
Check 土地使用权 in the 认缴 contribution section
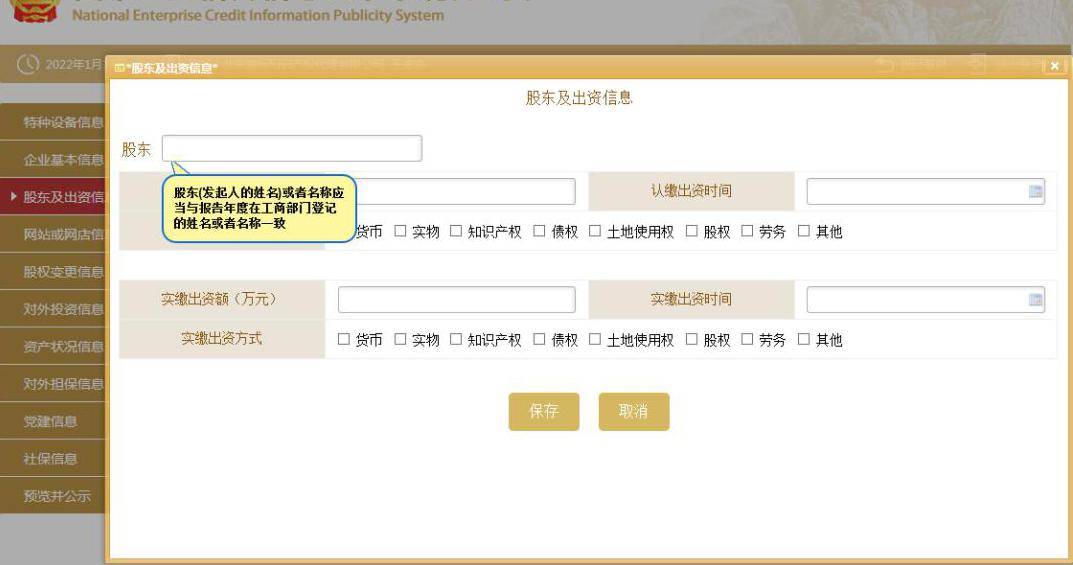pyautogui.click(x=595, y=231)
